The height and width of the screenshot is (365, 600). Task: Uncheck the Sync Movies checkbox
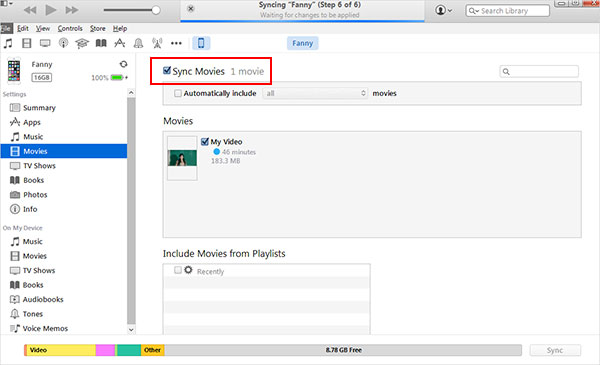coord(167,70)
